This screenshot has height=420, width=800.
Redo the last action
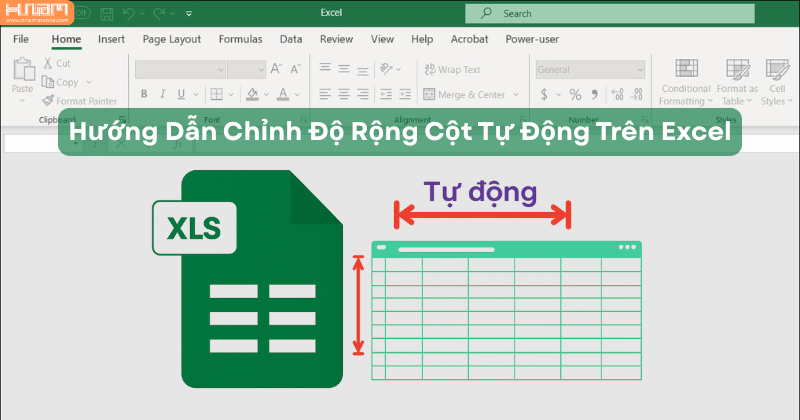click(x=159, y=14)
